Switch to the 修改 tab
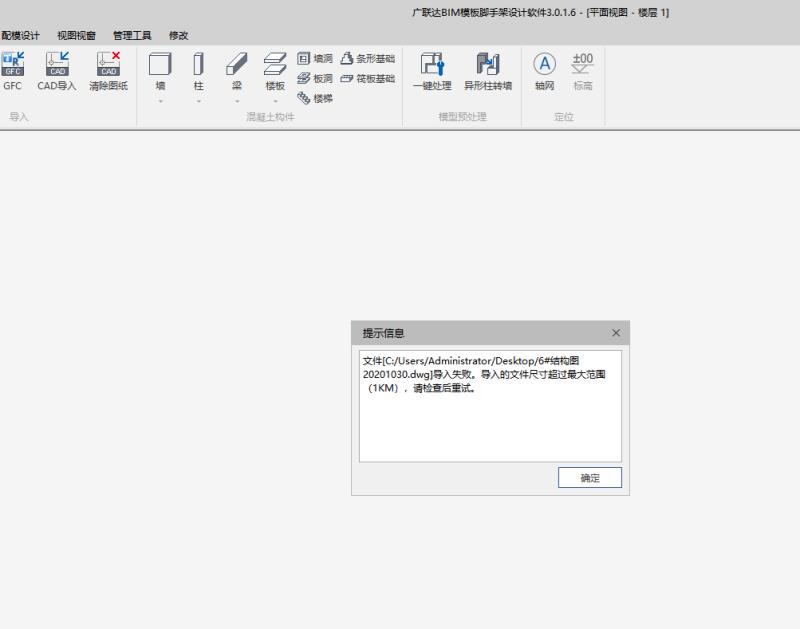 pyautogui.click(x=179, y=35)
